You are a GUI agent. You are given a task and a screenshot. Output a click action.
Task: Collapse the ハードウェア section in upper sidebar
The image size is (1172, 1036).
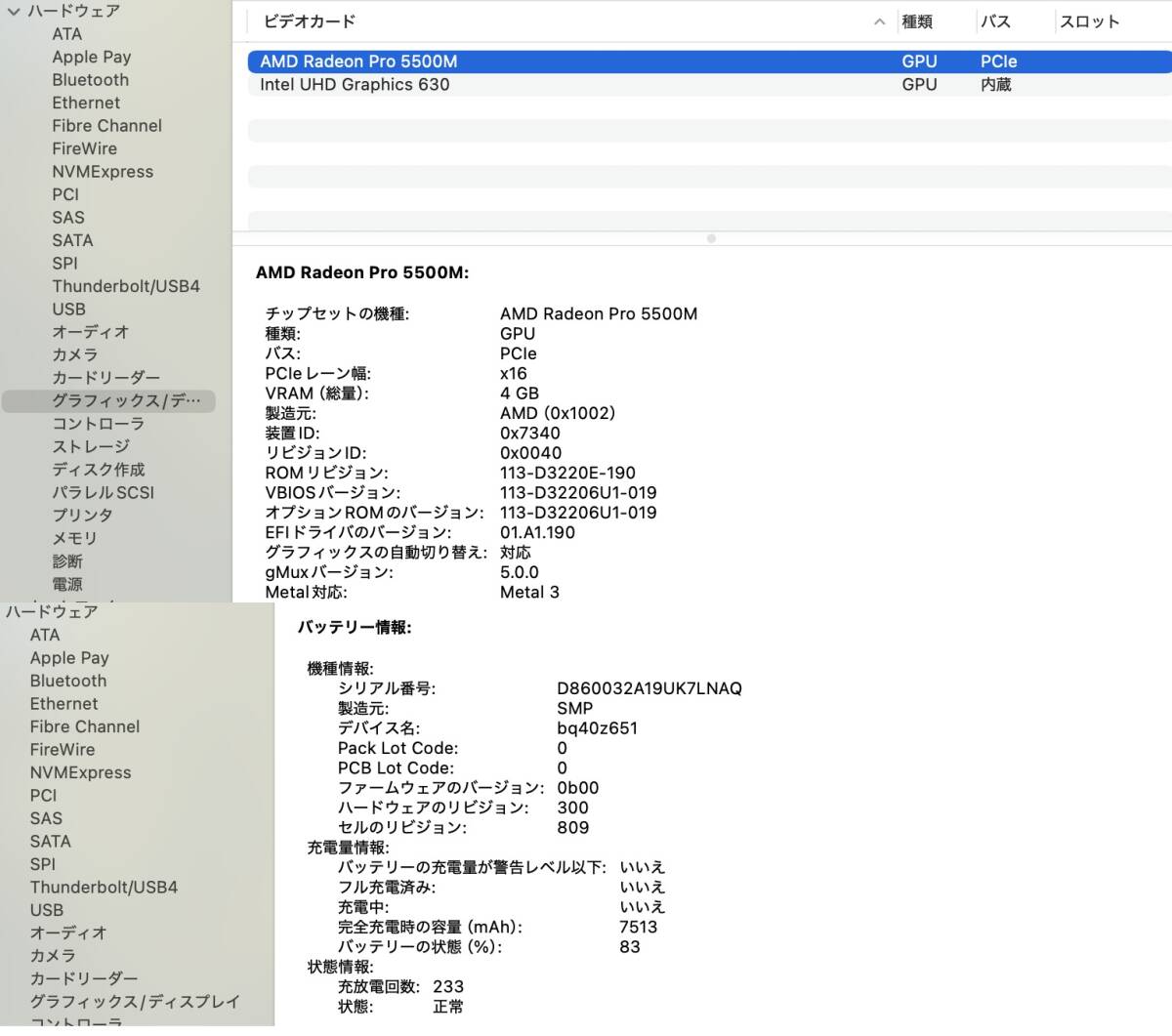(13, 12)
